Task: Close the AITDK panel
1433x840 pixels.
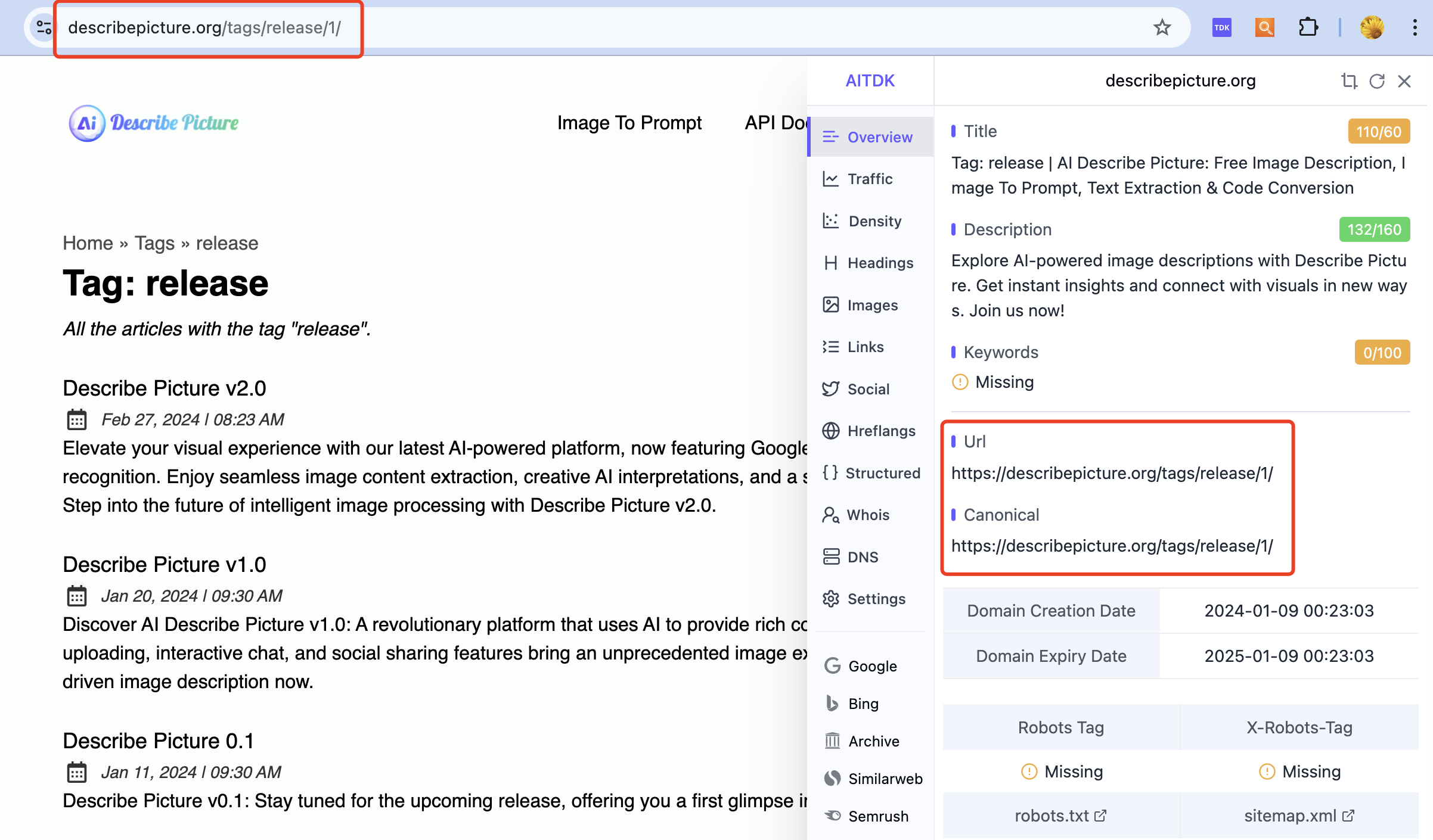Action: point(1404,81)
